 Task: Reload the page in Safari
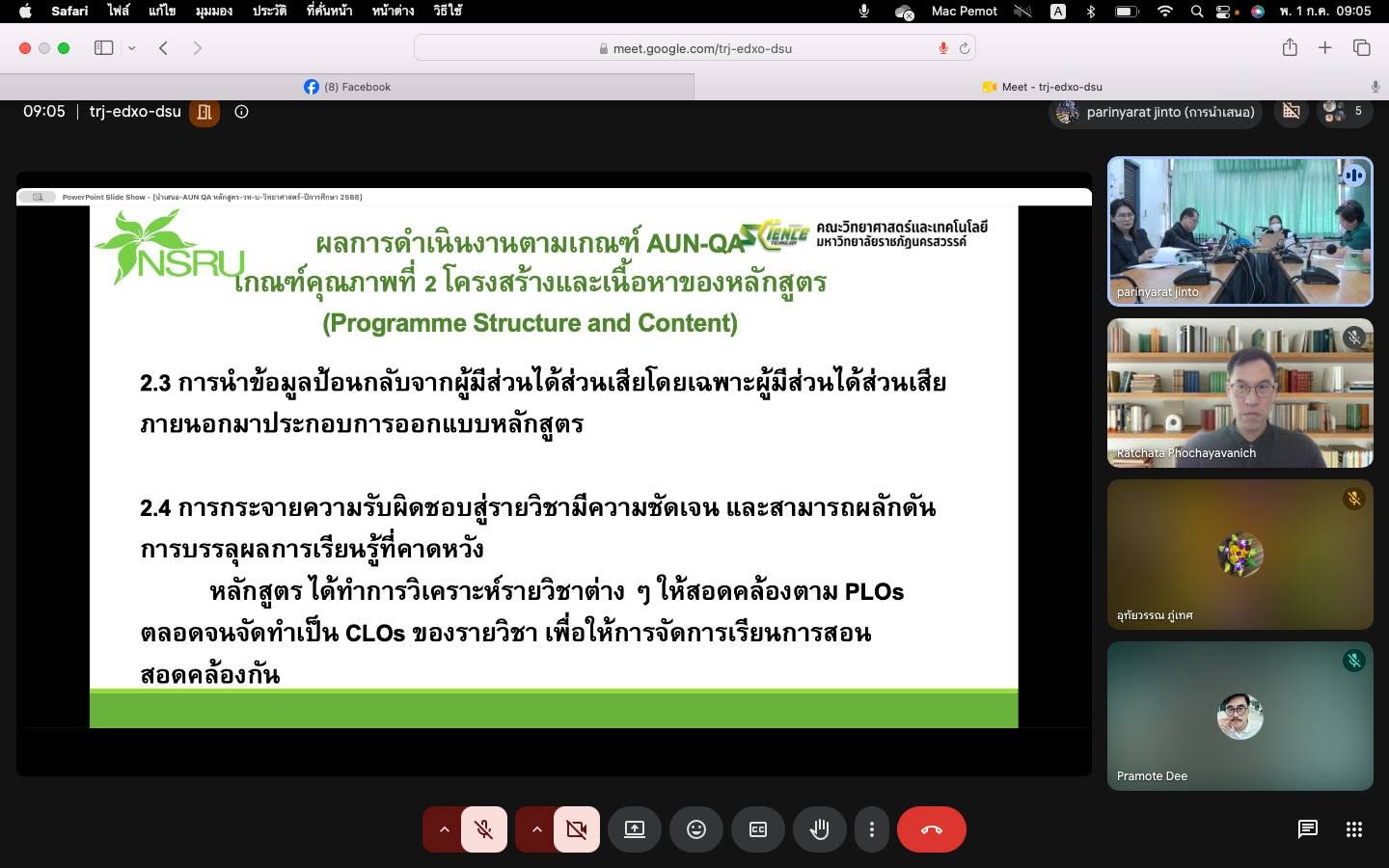click(964, 48)
